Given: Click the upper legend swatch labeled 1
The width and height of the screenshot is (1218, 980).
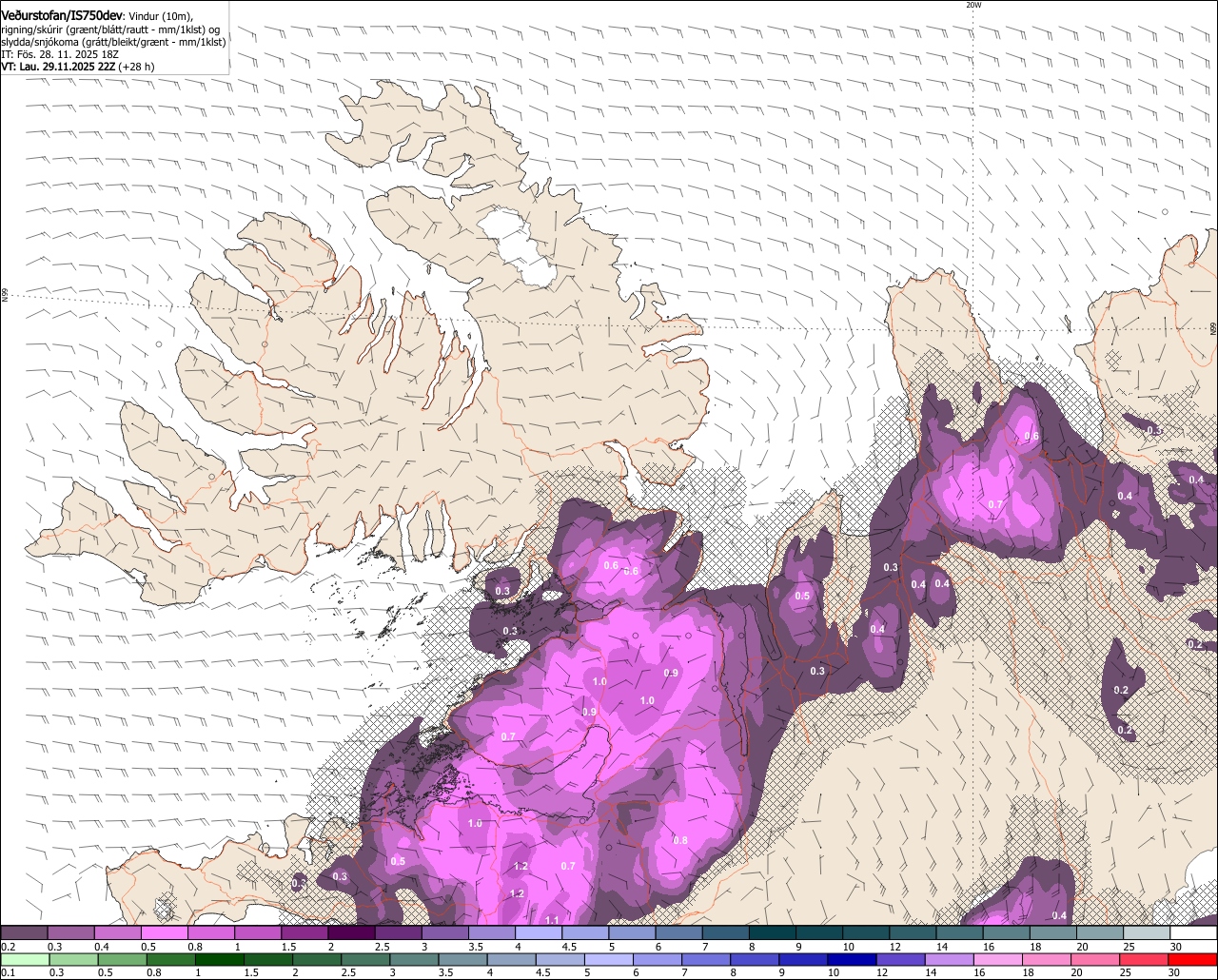Looking at the screenshot, I should pos(257,933).
